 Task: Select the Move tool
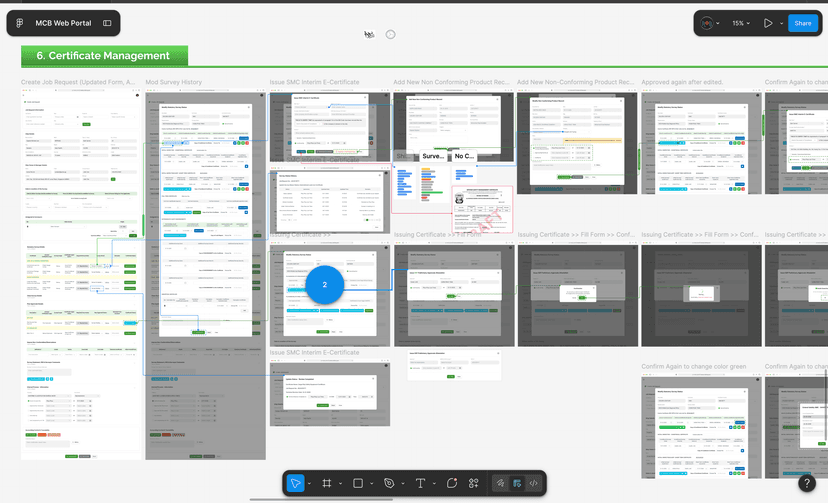tap(295, 483)
